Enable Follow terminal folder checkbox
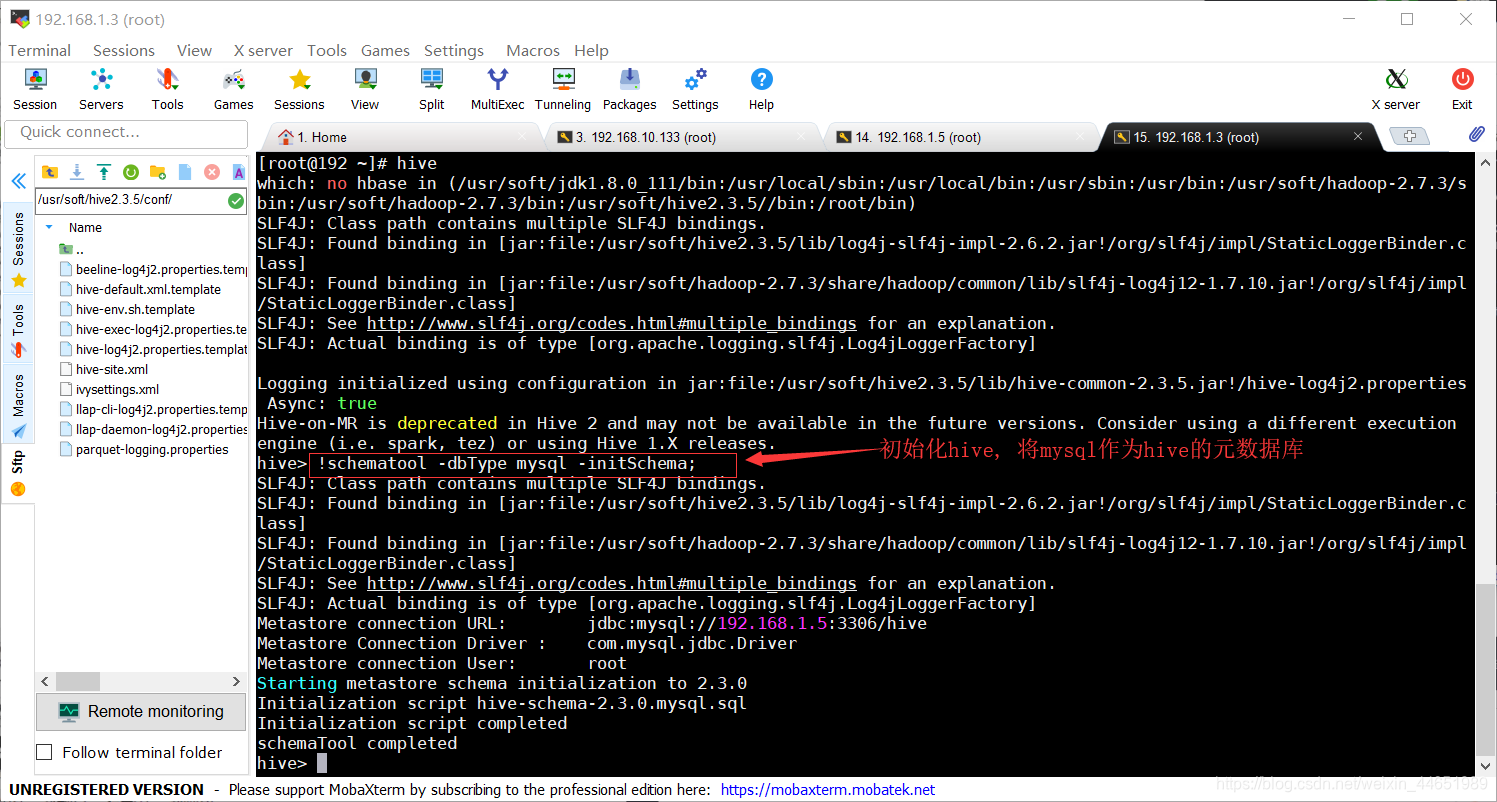The image size is (1497, 802). (44, 752)
